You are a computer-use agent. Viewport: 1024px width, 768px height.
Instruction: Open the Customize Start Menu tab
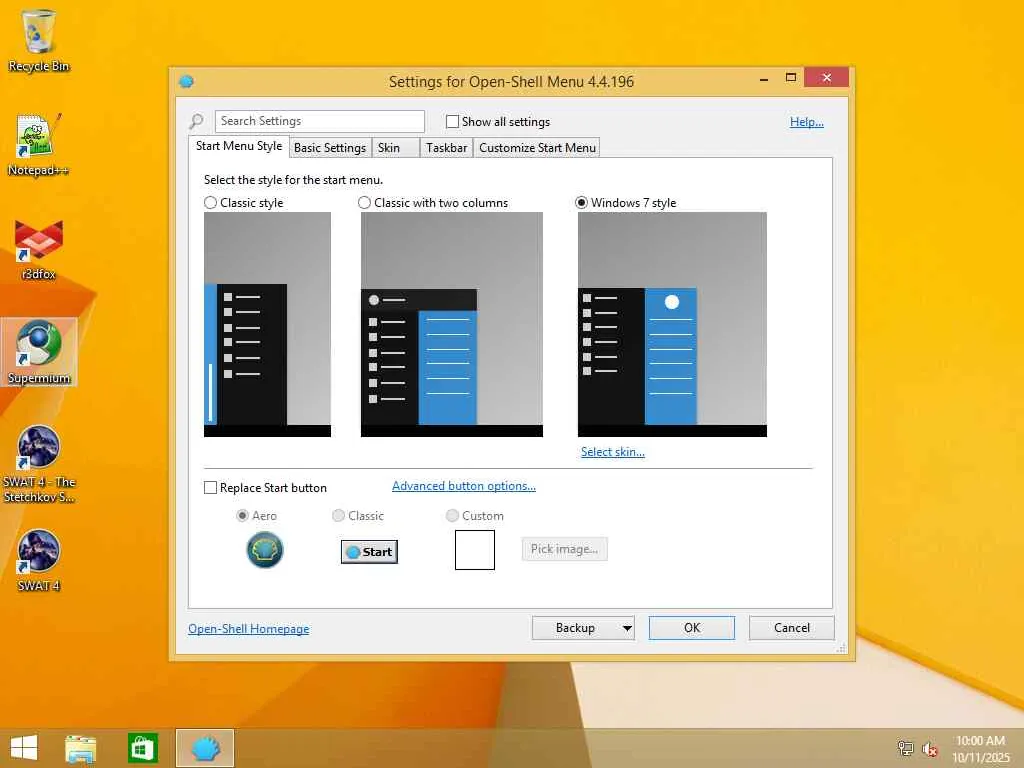(x=537, y=148)
